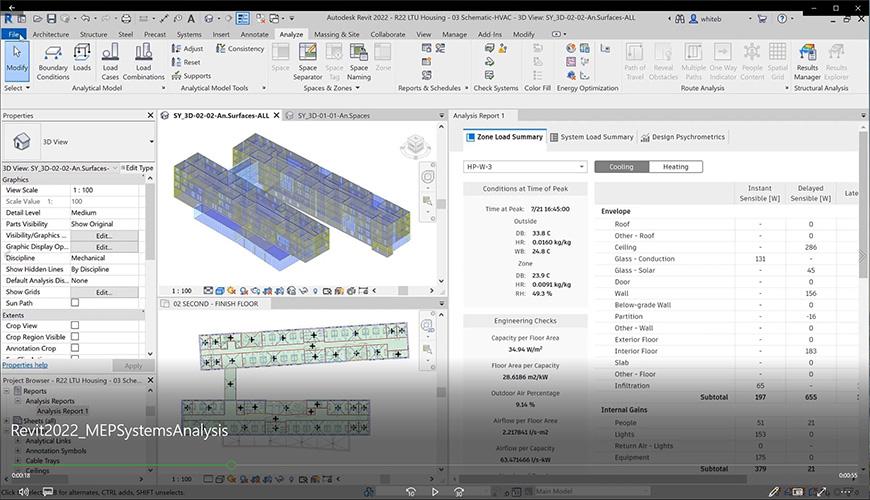
Task: Click the volume speaker icon in video controls
Action: tap(24, 492)
